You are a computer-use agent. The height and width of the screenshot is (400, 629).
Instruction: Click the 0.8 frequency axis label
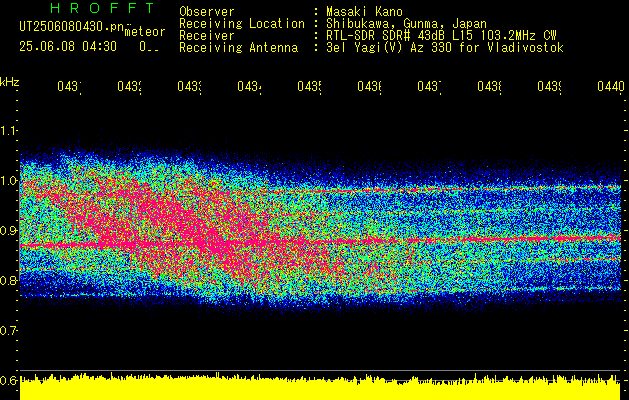click(9, 280)
